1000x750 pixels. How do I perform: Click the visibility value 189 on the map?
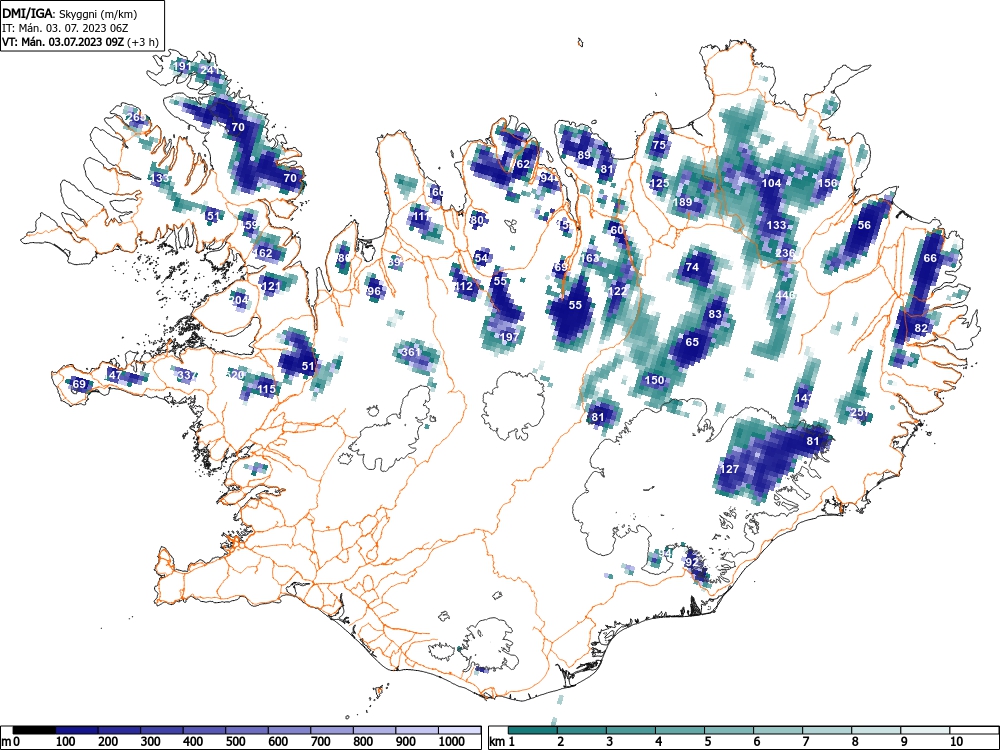tap(682, 202)
